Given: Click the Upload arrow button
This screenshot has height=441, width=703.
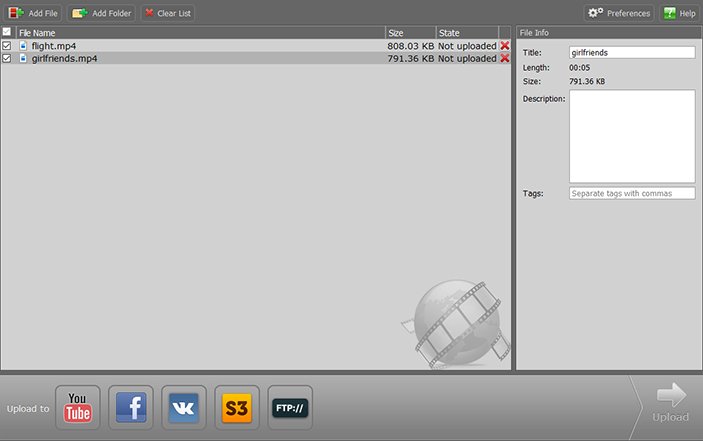Looking at the screenshot, I should tap(671, 402).
